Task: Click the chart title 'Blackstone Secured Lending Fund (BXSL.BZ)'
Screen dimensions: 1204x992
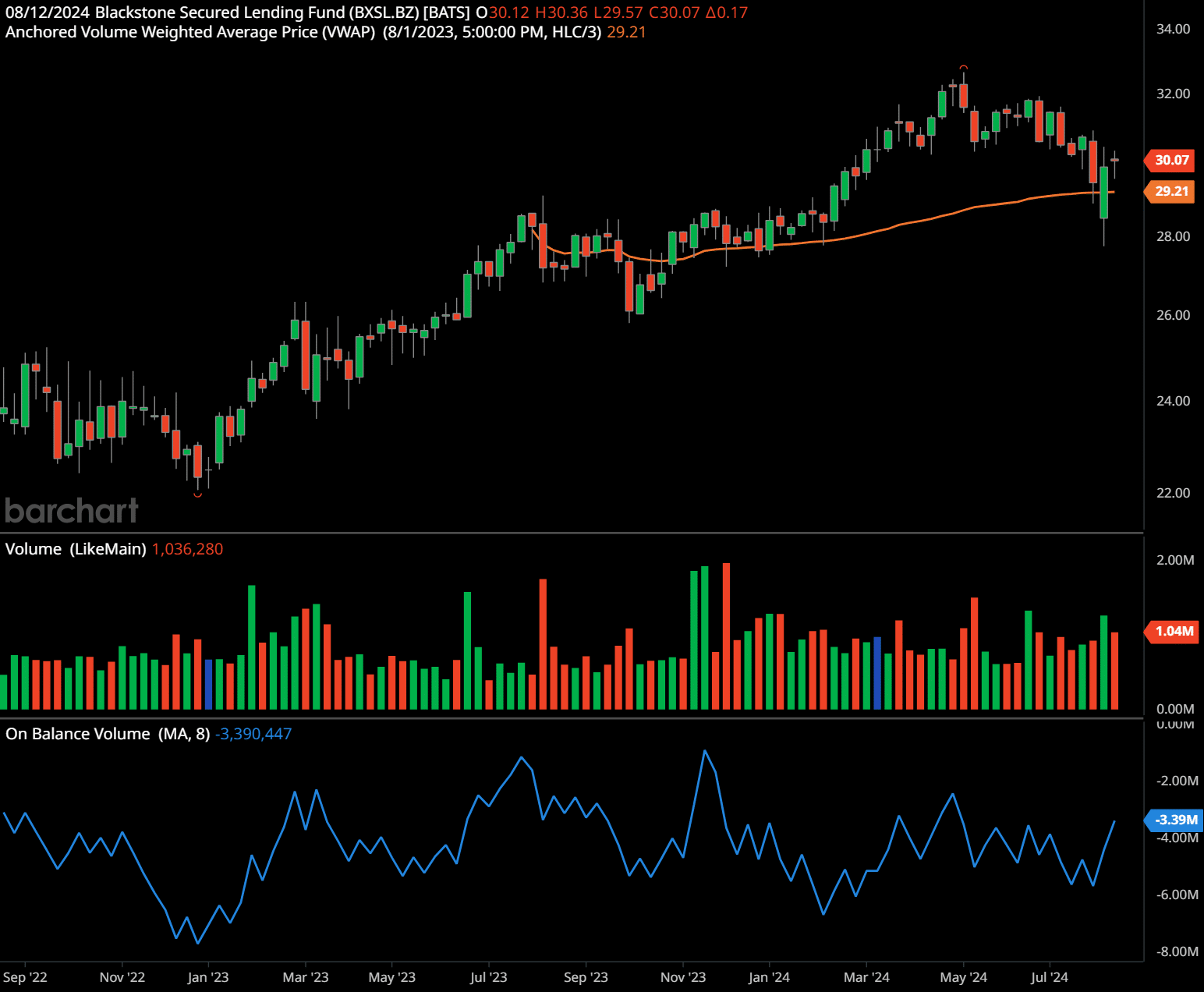Action: (257, 12)
